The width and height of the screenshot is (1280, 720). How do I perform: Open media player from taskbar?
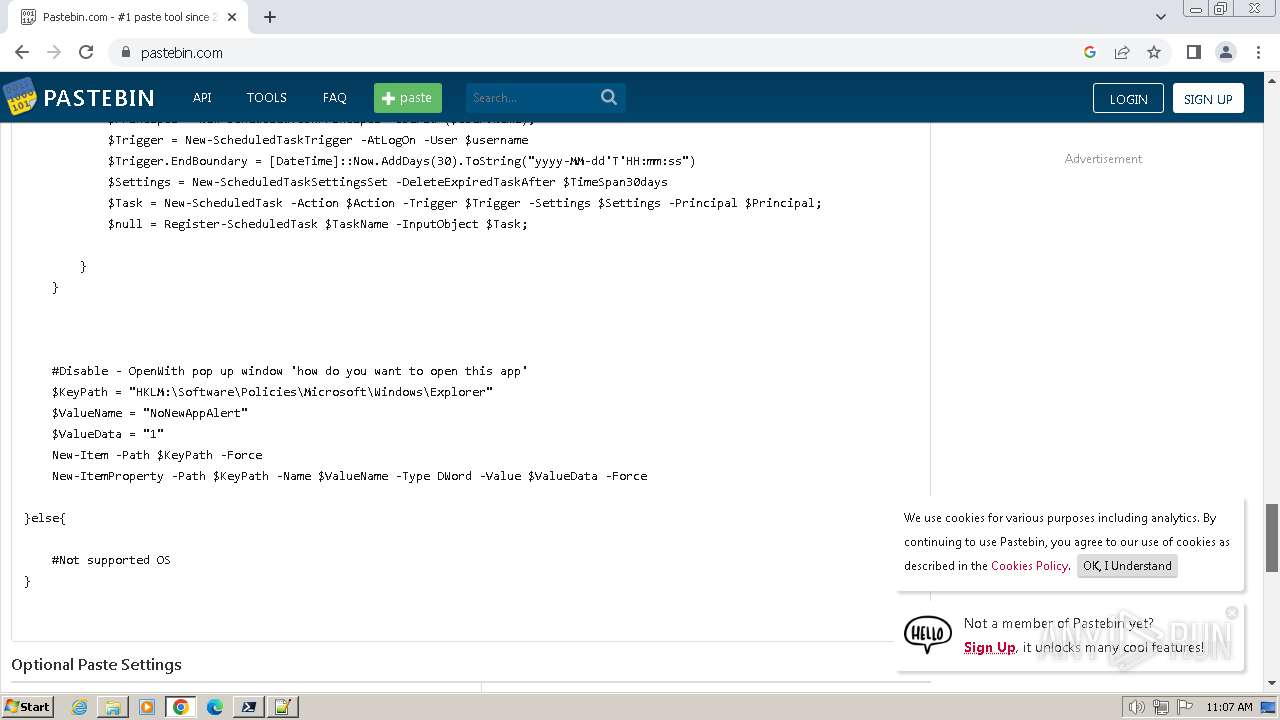(x=147, y=707)
